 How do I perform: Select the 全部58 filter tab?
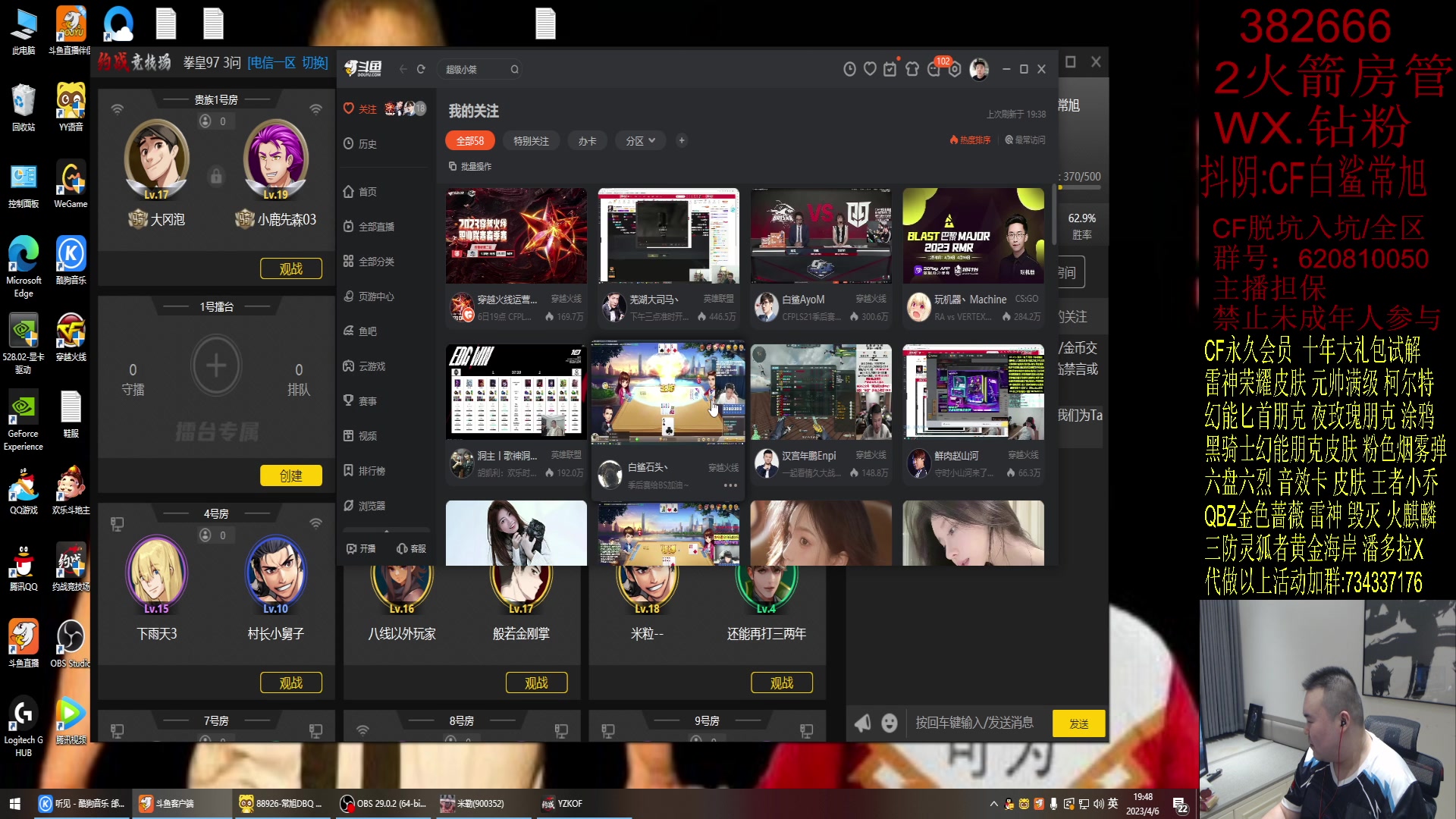point(469,141)
